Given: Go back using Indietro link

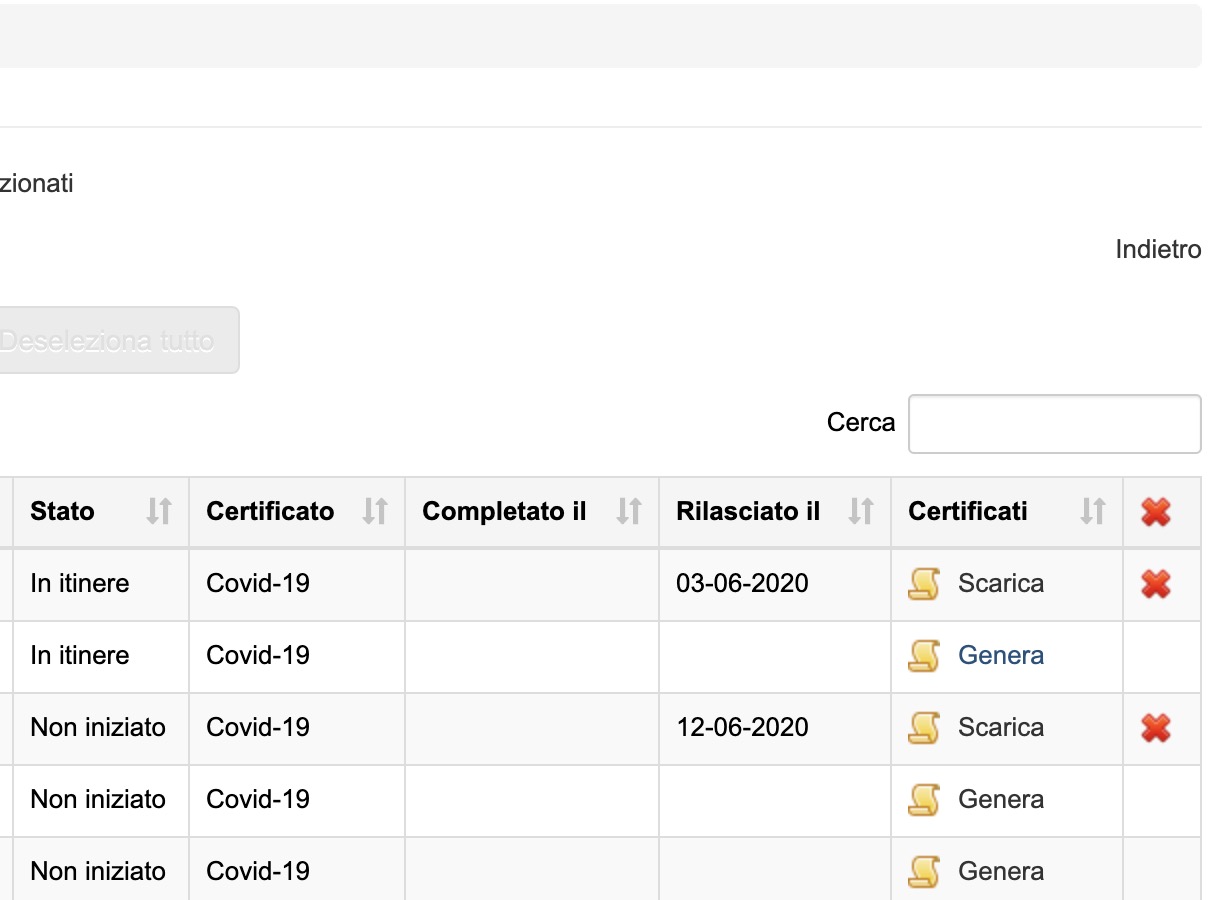Looking at the screenshot, I should click(1157, 249).
